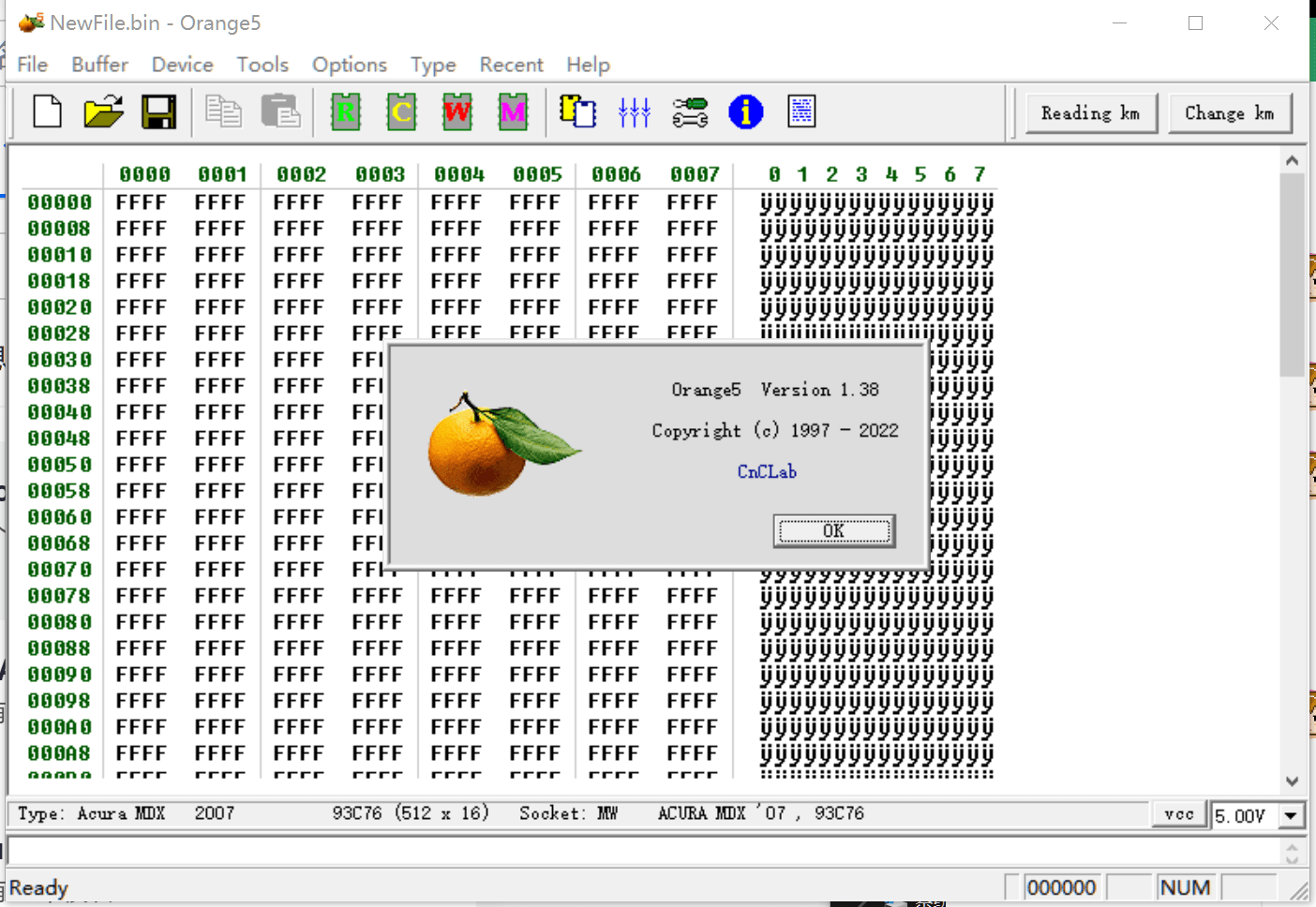The image size is (1316, 907).
Task: Click the blue info about icon
Action: click(x=746, y=112)
